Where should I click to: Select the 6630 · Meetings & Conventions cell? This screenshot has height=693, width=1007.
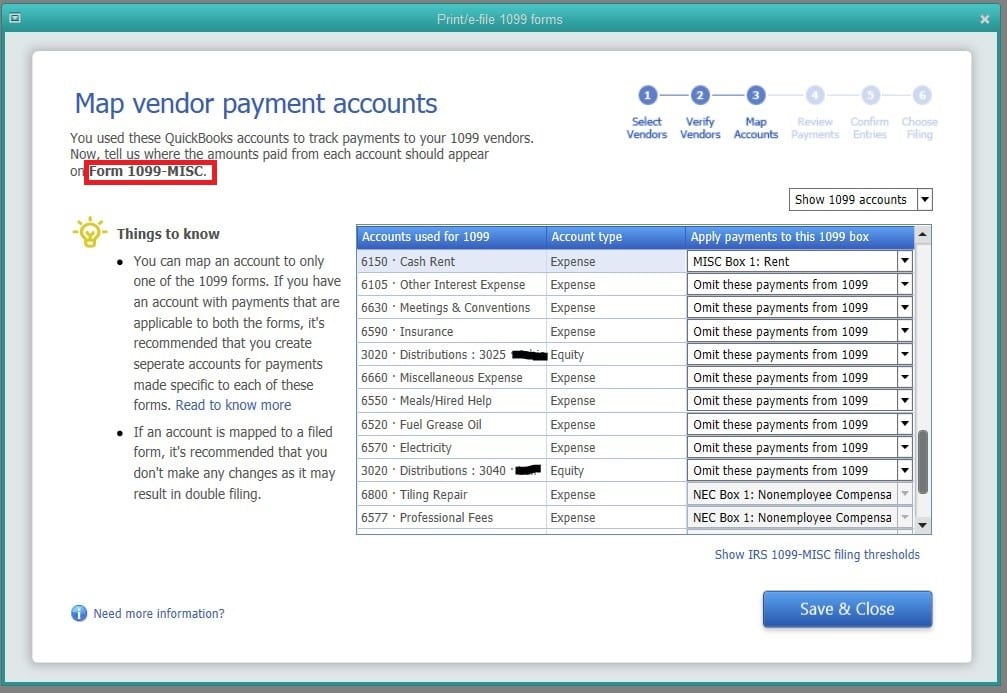tap(451, 308)
